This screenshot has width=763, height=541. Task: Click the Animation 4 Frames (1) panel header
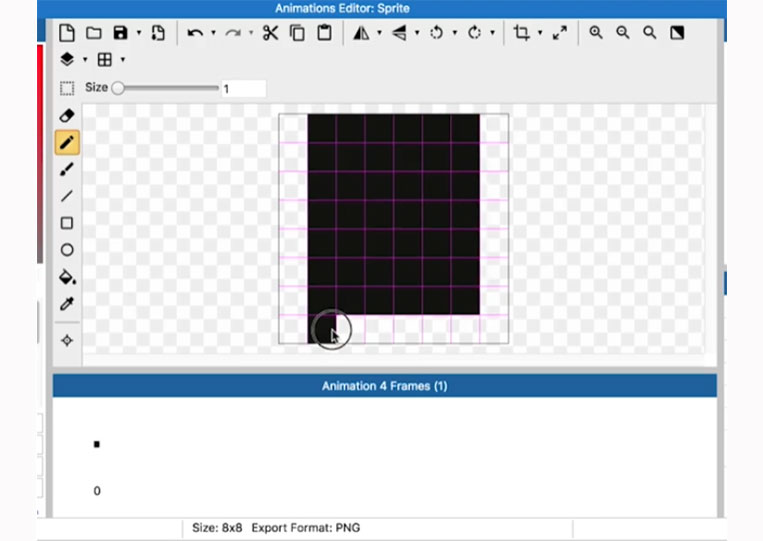(384, 386)
